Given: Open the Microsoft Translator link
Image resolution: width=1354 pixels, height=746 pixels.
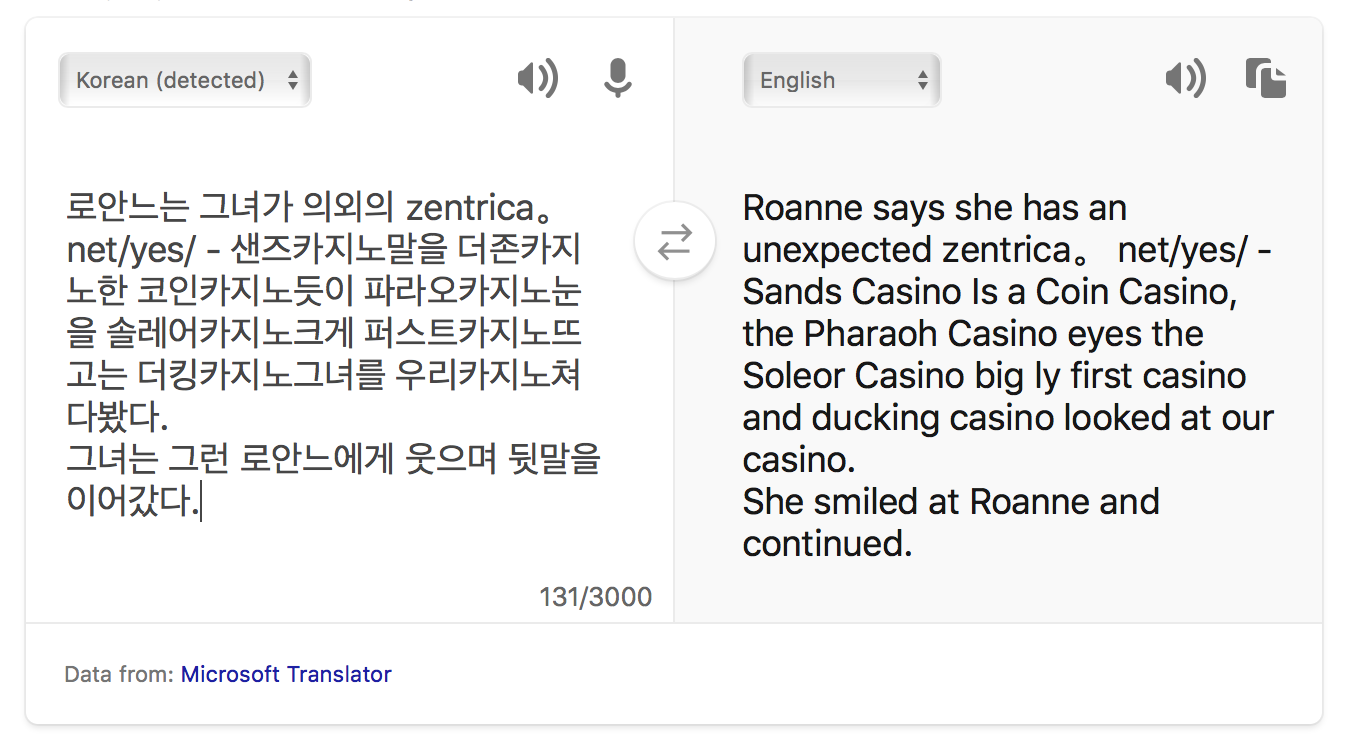Looking at the screenshot, I should coord(286,674).
